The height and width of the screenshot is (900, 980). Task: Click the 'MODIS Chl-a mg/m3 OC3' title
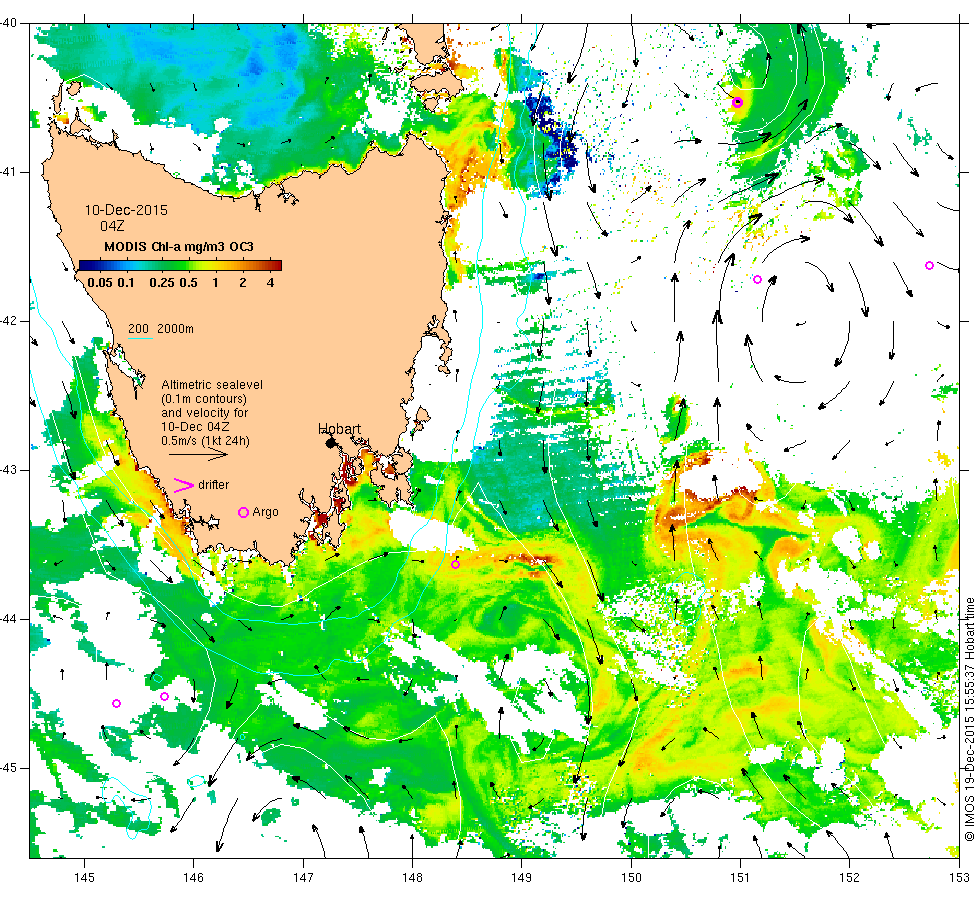(x=179, y=246)
